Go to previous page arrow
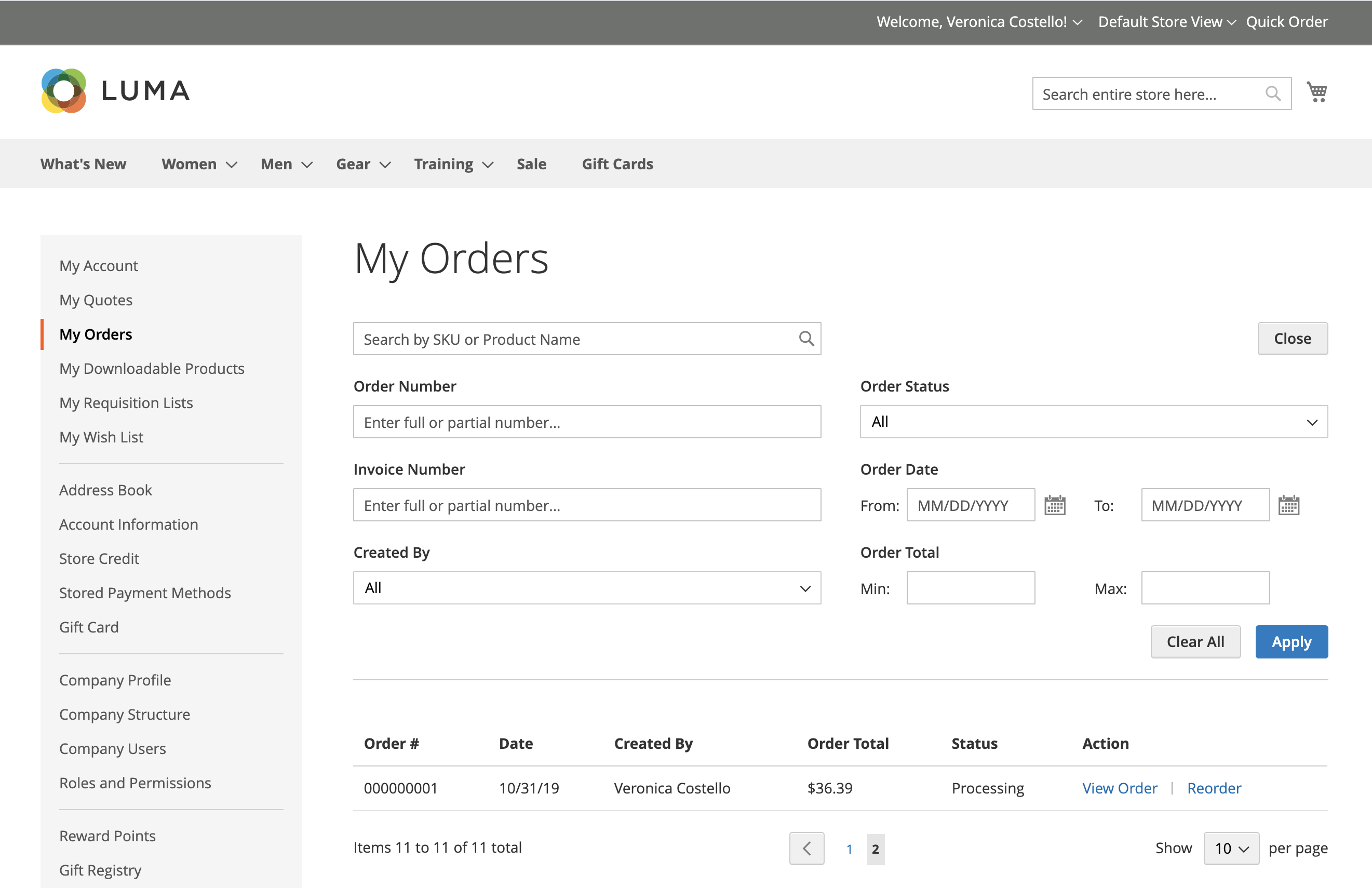Image resolution: width=1372 pixels, height=888 pixels. (x=806, y=848)
